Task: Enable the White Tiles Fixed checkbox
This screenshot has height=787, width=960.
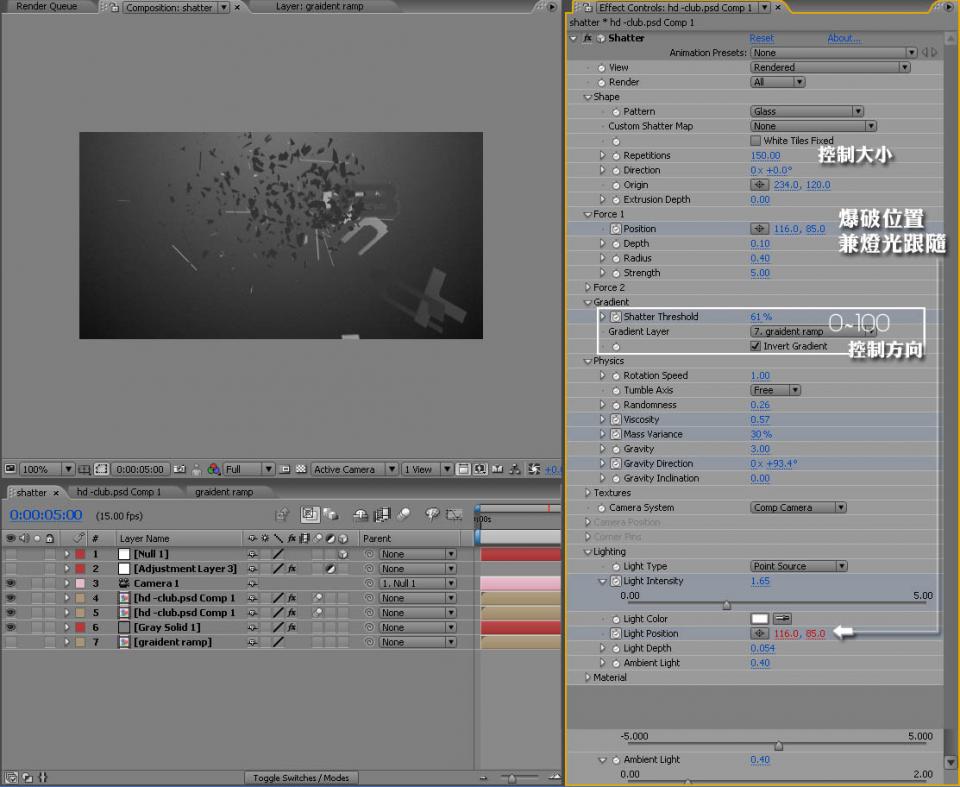Action: [756, 141]
